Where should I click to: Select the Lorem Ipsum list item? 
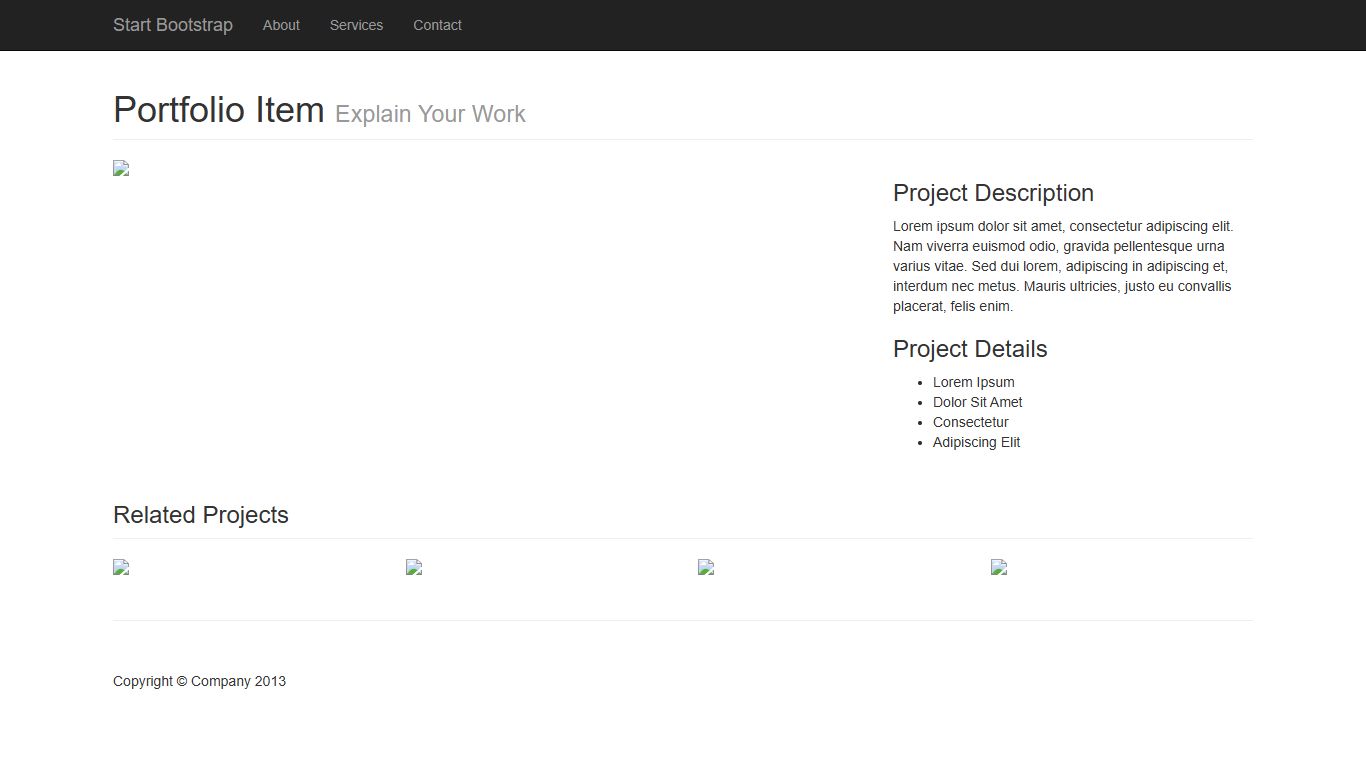point(973,382)
